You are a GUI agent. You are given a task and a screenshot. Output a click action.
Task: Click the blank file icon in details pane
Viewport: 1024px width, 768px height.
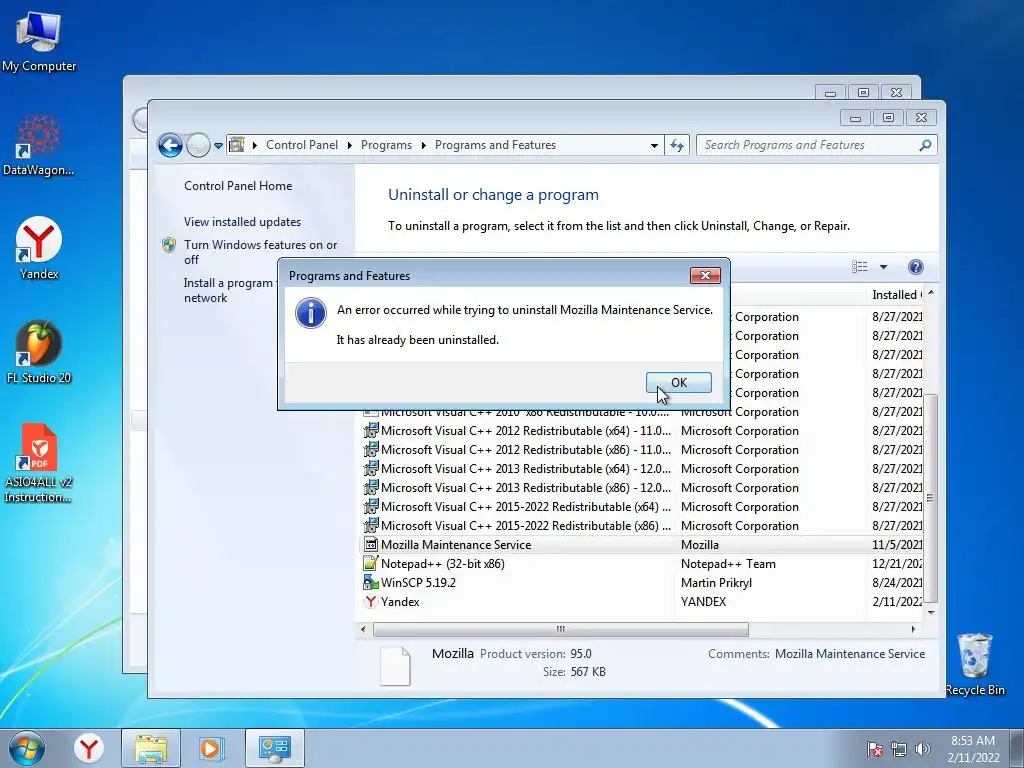click(x=395, y=666)
